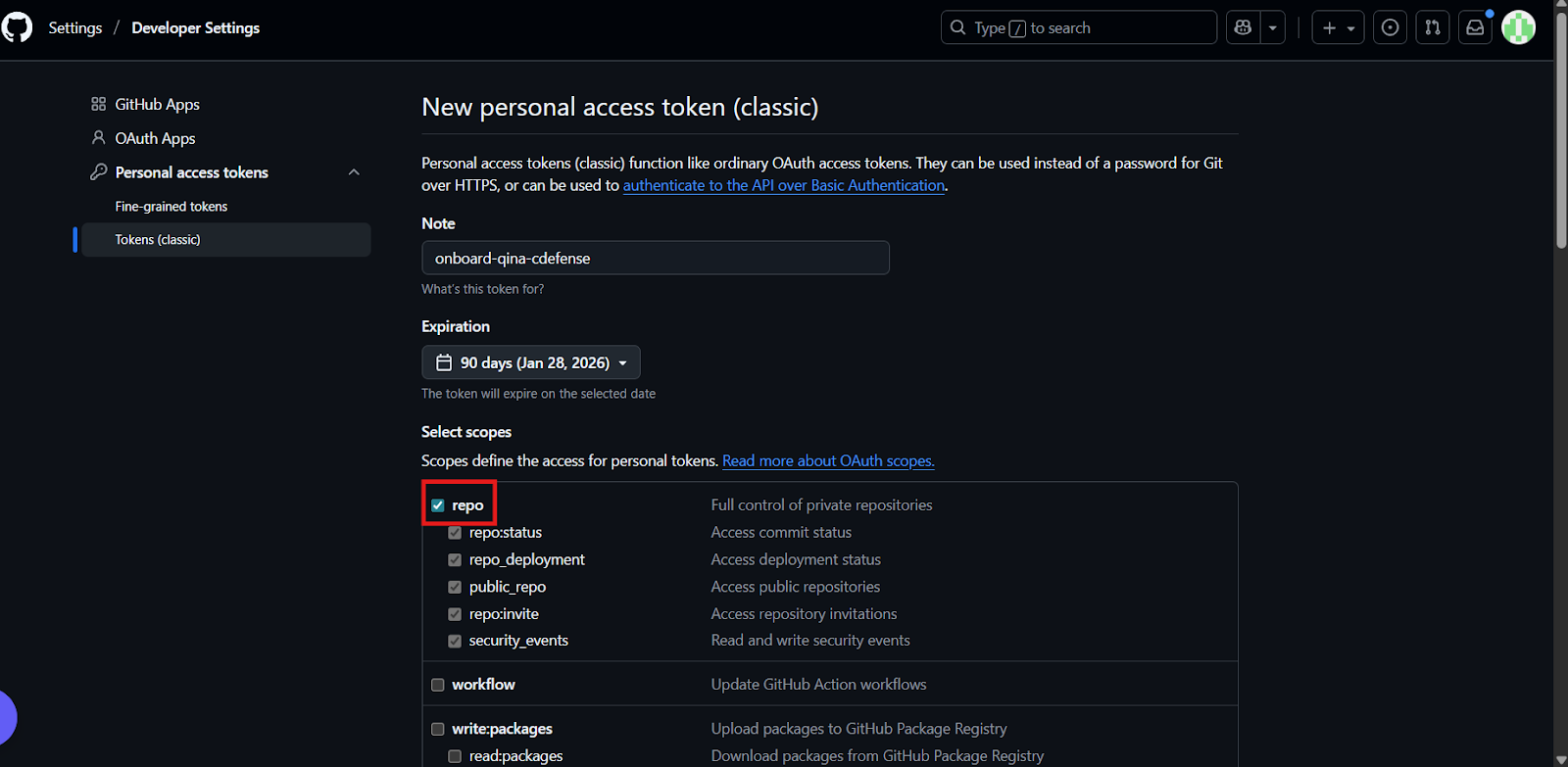This screenshot has width=1568, height=767.
Task: Click "What's this token for?" hint
Action: pyautogui.click(x=482, y=289)
